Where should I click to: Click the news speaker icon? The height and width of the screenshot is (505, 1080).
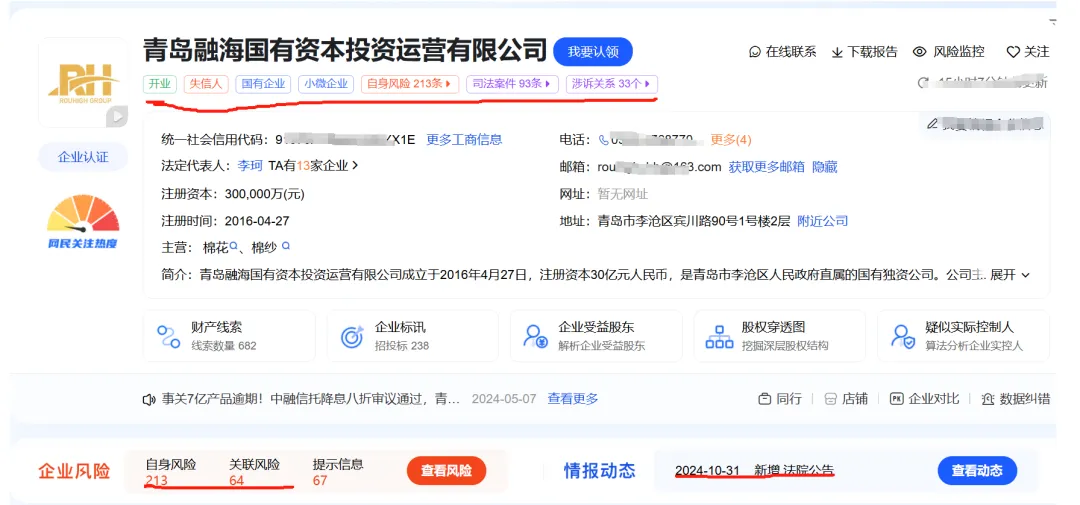coord(148,399)
